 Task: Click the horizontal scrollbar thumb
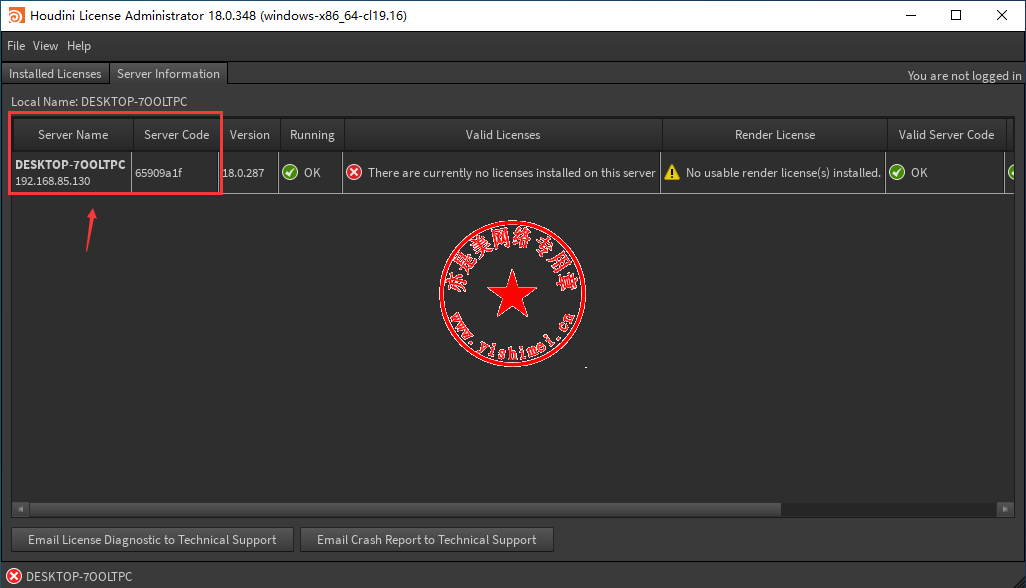tap(406, 509)
